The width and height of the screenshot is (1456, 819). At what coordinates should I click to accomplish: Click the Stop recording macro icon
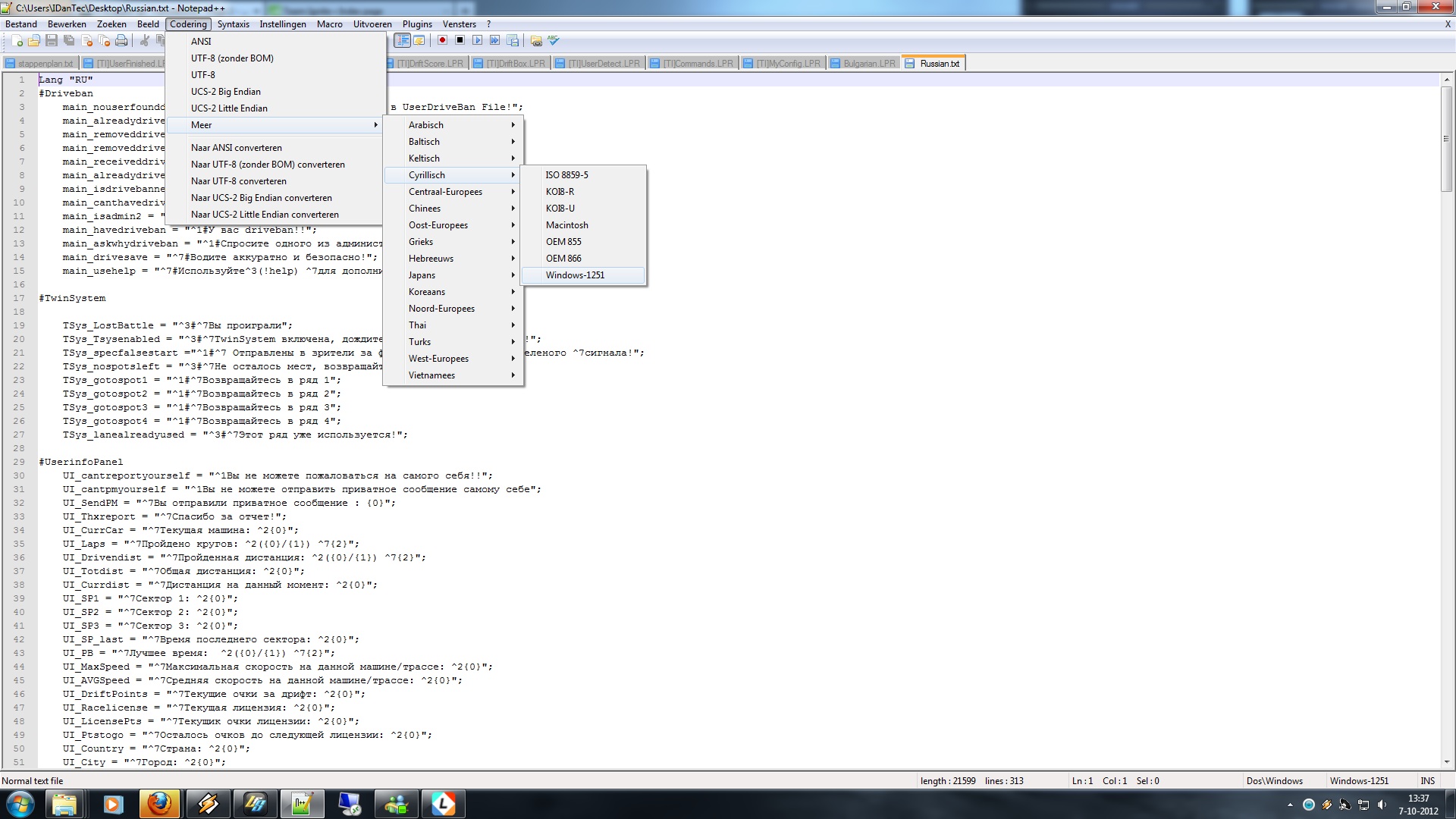click(x=460, y=41)
